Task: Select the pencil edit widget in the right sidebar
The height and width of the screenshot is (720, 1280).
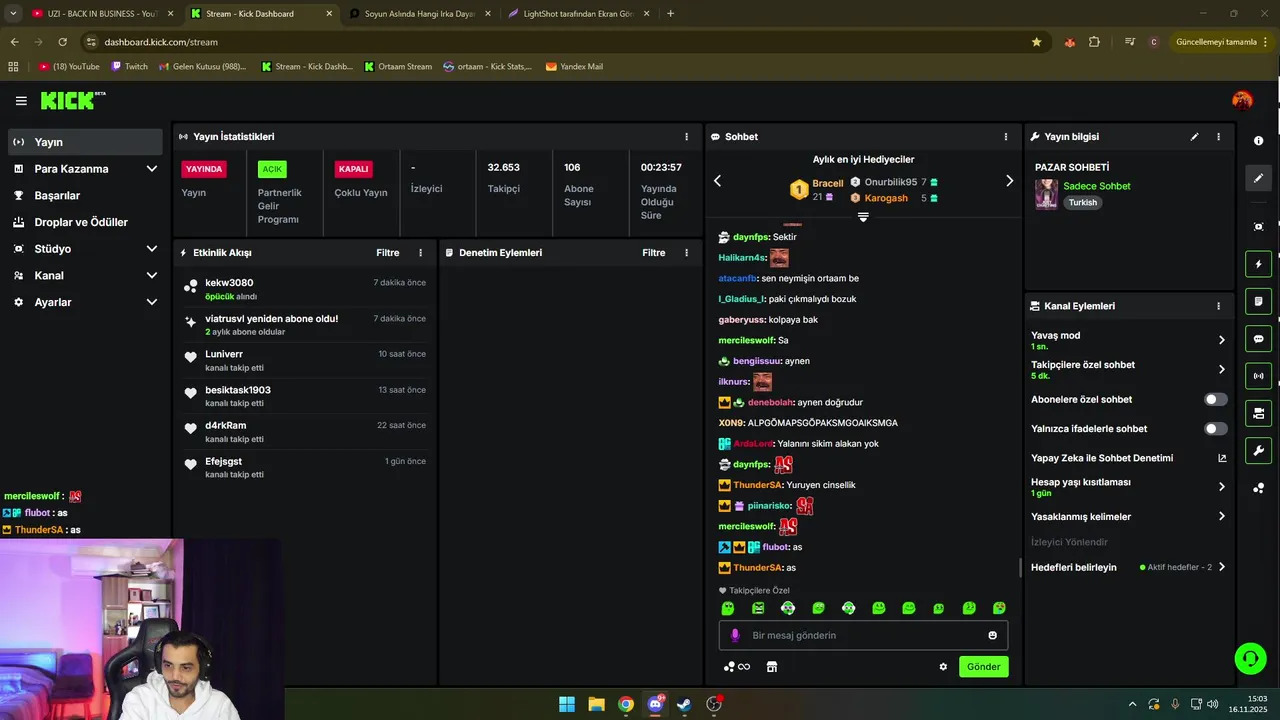Action: 1258,178
